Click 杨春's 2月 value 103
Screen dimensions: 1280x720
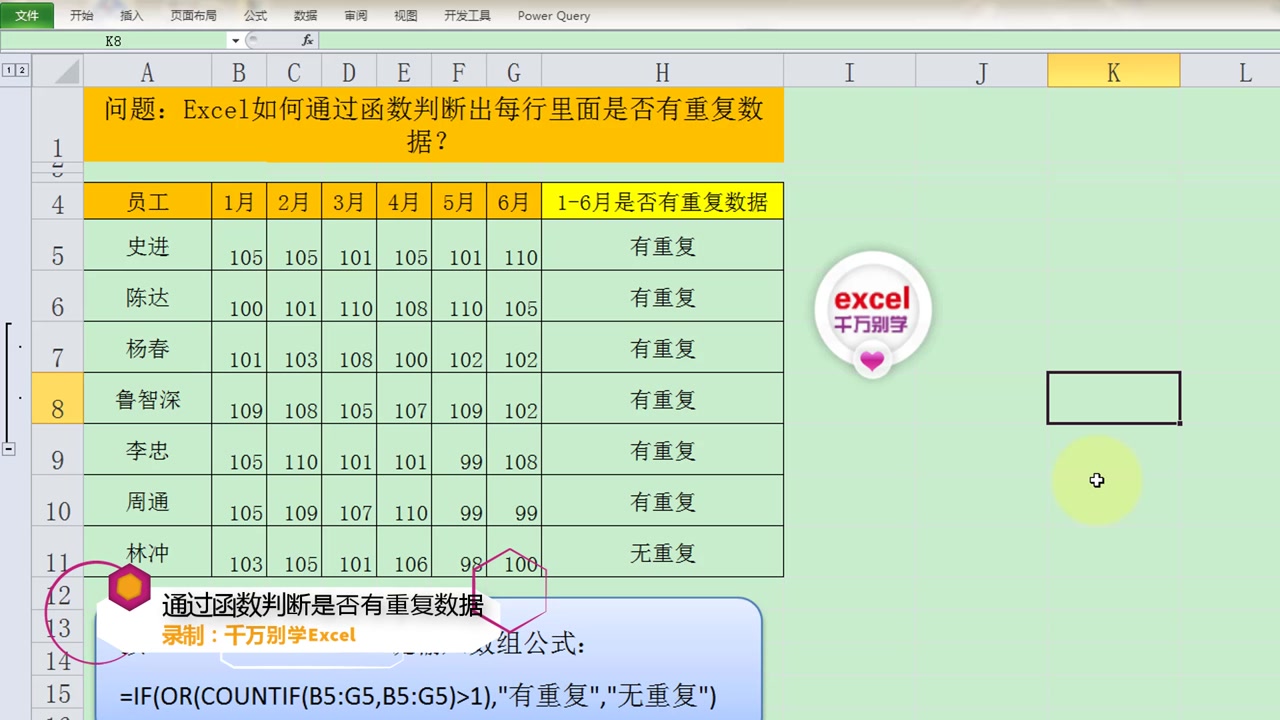tap(294, 347)
